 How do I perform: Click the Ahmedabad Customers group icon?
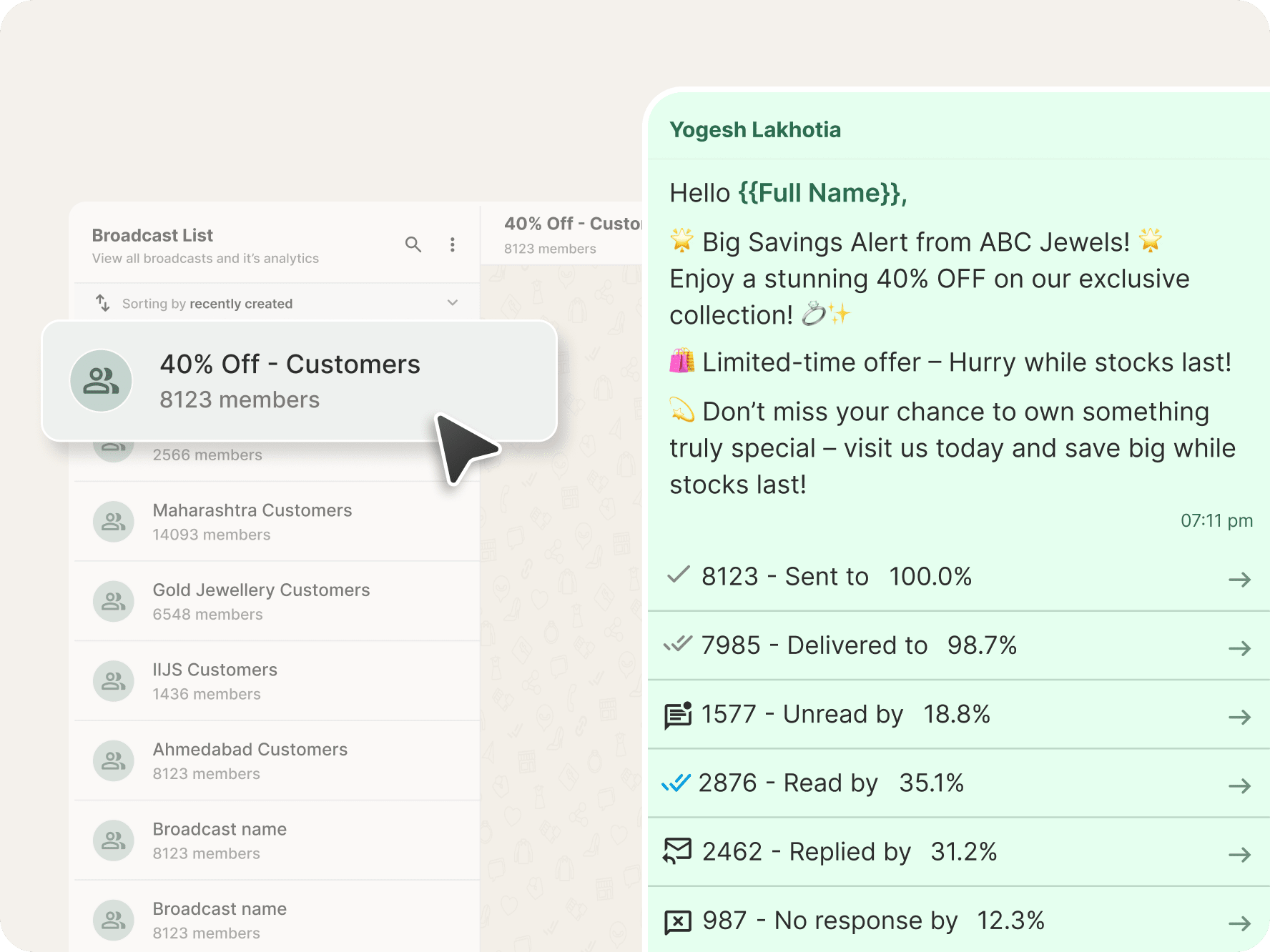pyautogui.click(x=113, y=760)
